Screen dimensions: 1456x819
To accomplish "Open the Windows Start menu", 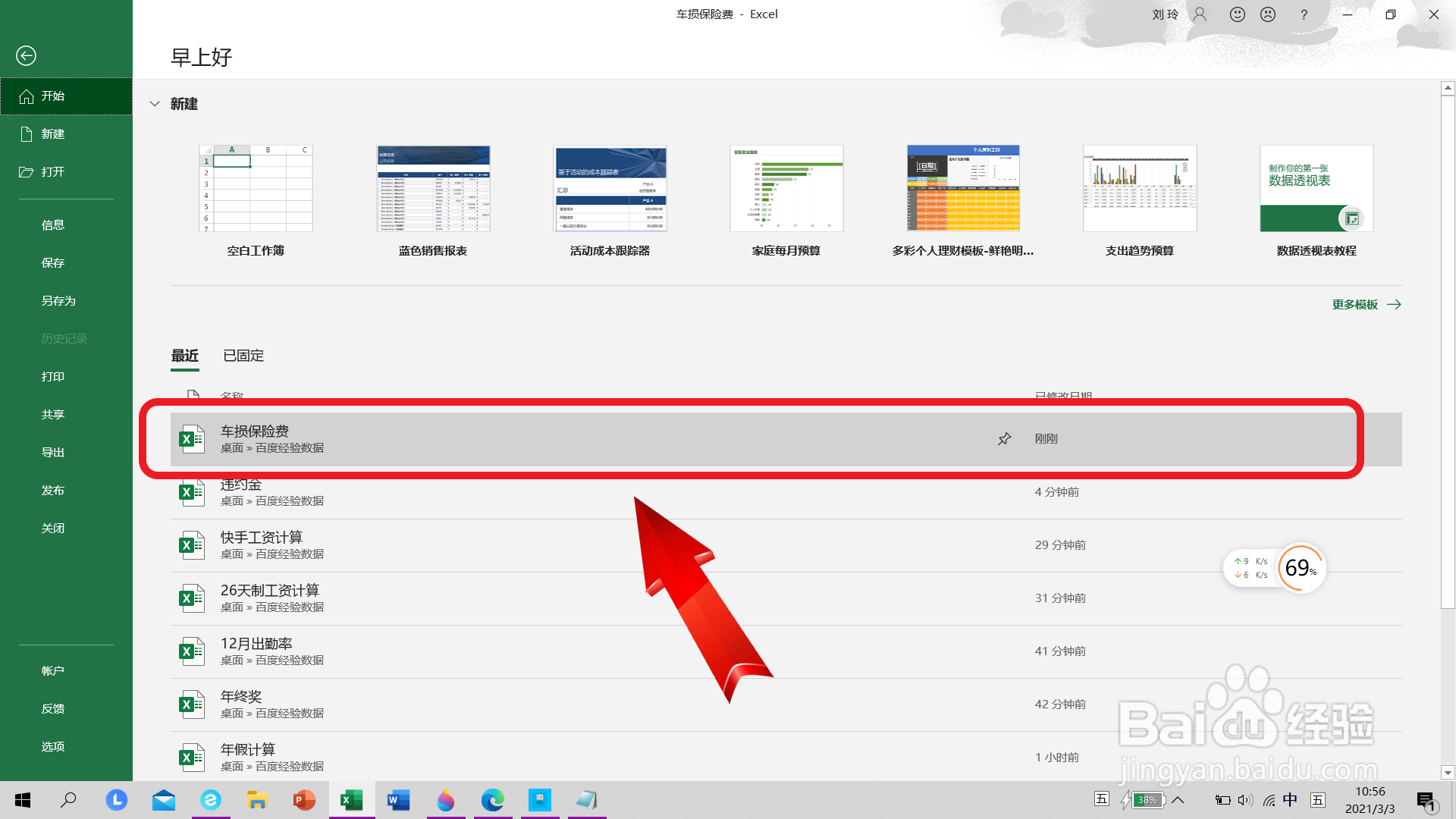I will [x=23, y=800].
